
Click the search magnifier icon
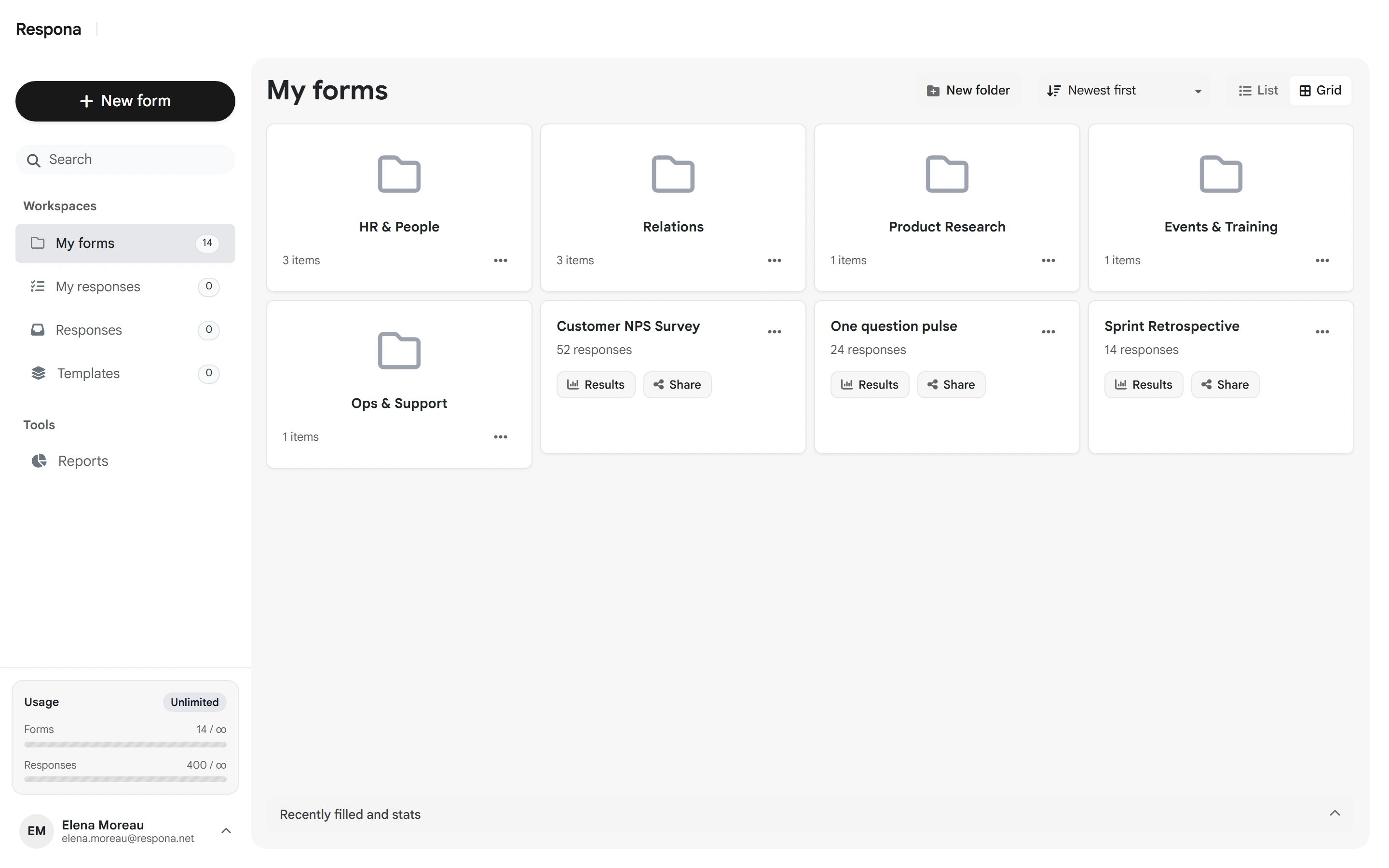(34, 160)
